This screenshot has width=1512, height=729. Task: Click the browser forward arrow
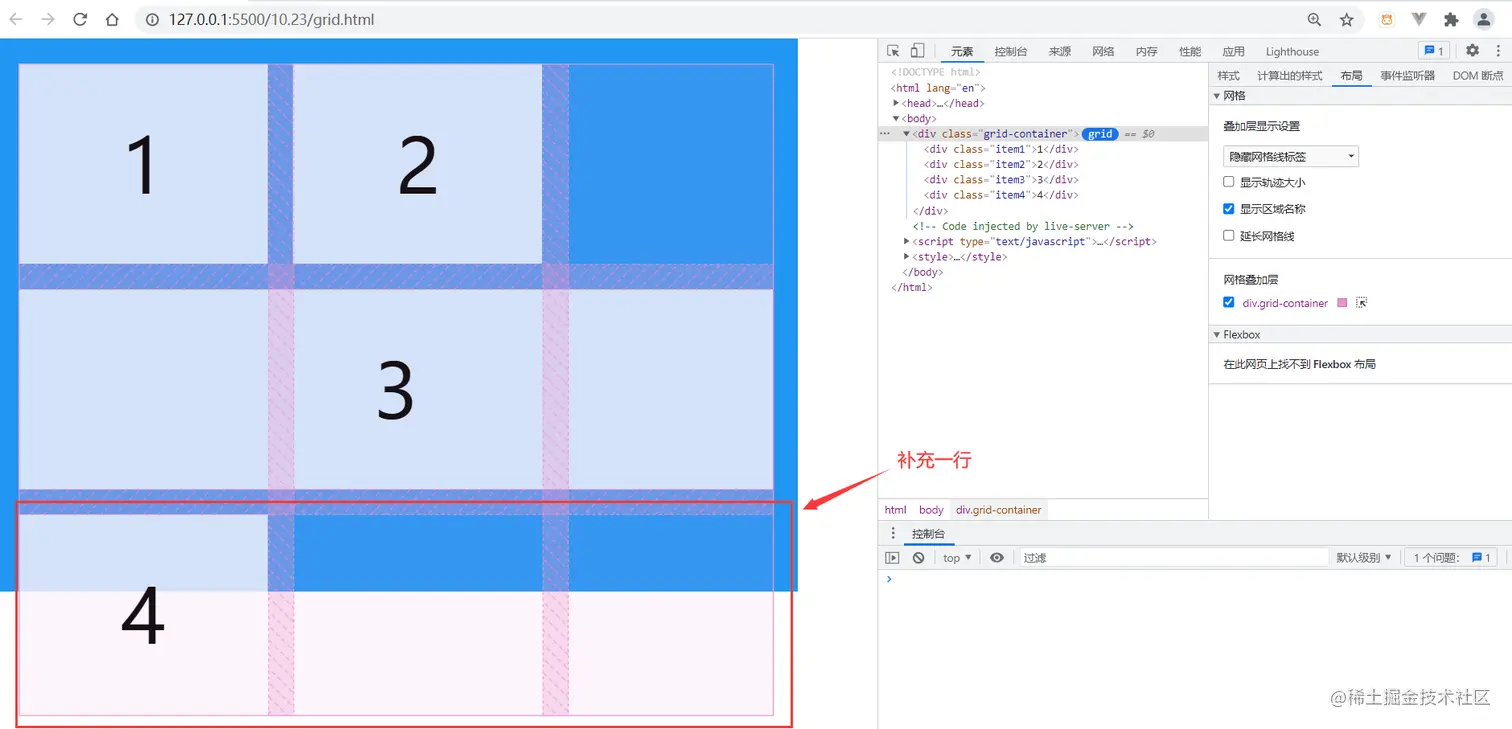pyautogui.click(x=48, y=19)
